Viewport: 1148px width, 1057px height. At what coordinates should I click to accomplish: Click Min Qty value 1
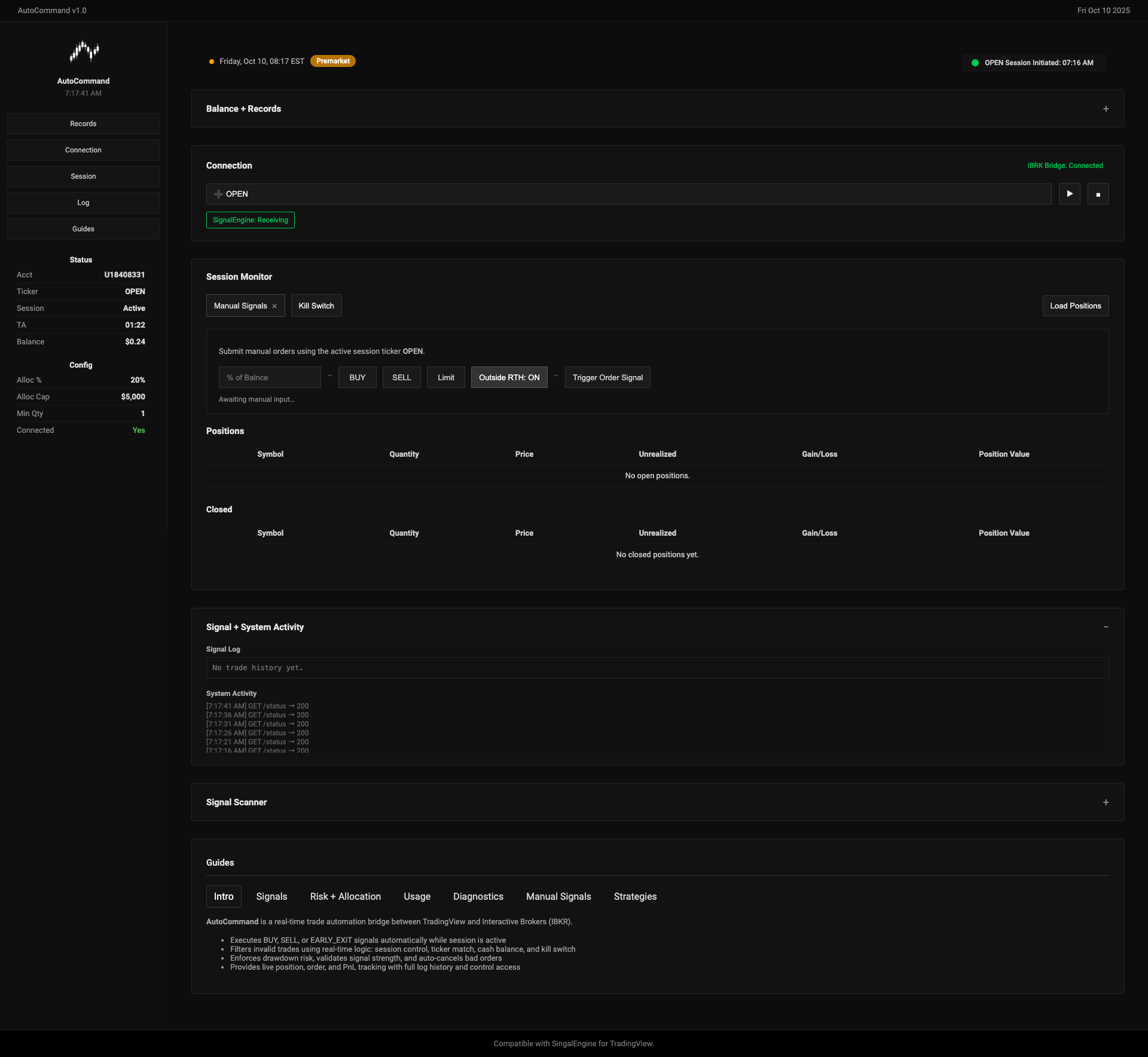pyautogui.click(x=143, y=414)
